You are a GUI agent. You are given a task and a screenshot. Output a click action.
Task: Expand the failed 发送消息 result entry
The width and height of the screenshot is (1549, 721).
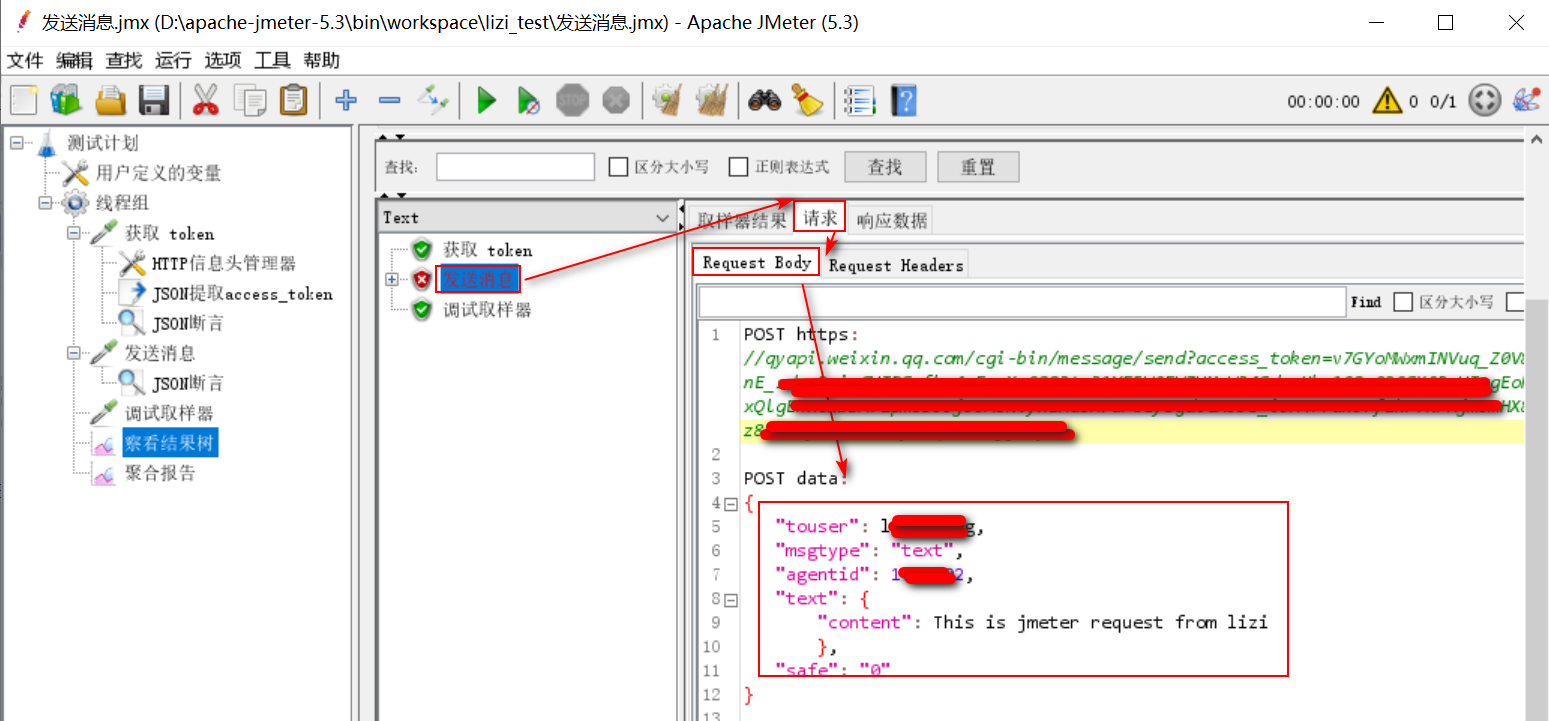point(392,280)
